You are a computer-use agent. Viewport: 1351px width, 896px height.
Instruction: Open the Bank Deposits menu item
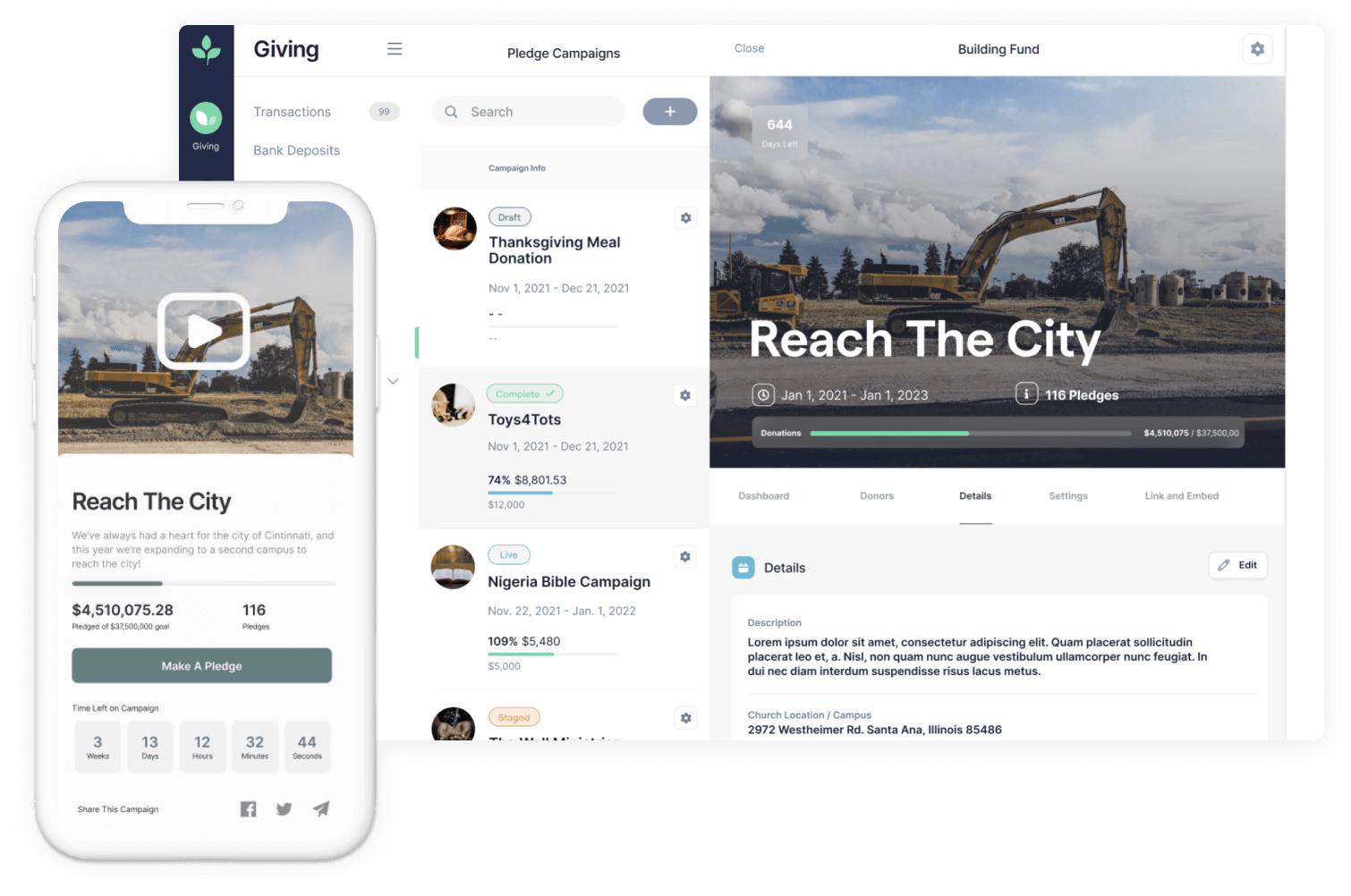(x=296, y=150)
